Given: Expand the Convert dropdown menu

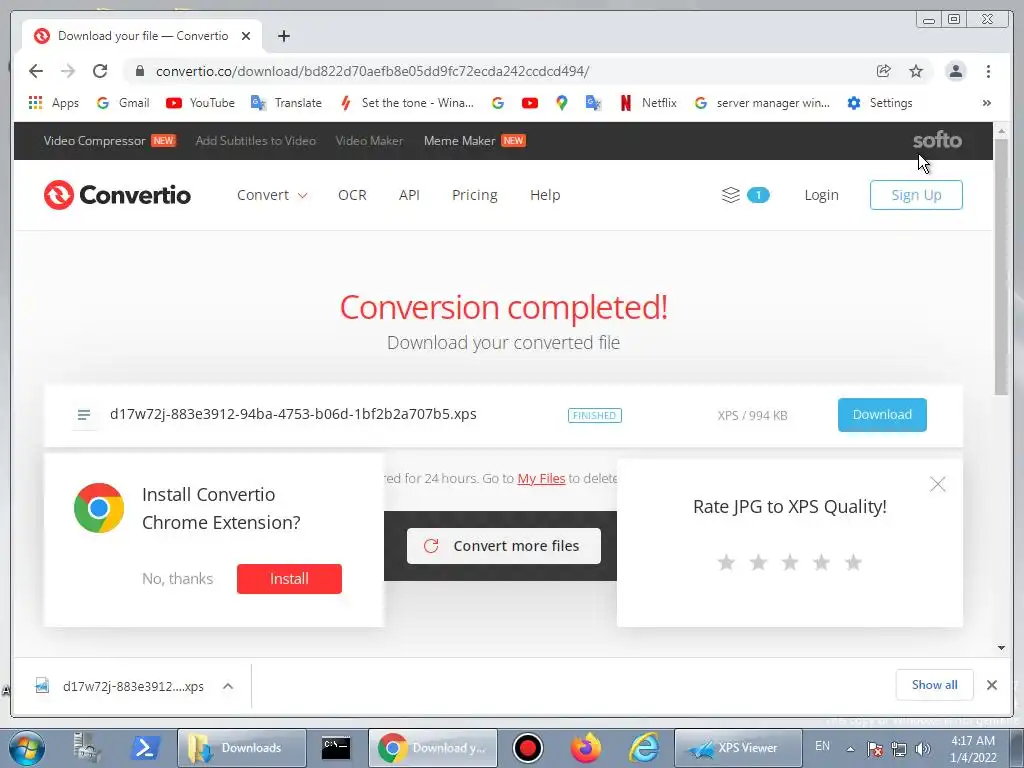Looking at the screenshot, I should 272,195.
